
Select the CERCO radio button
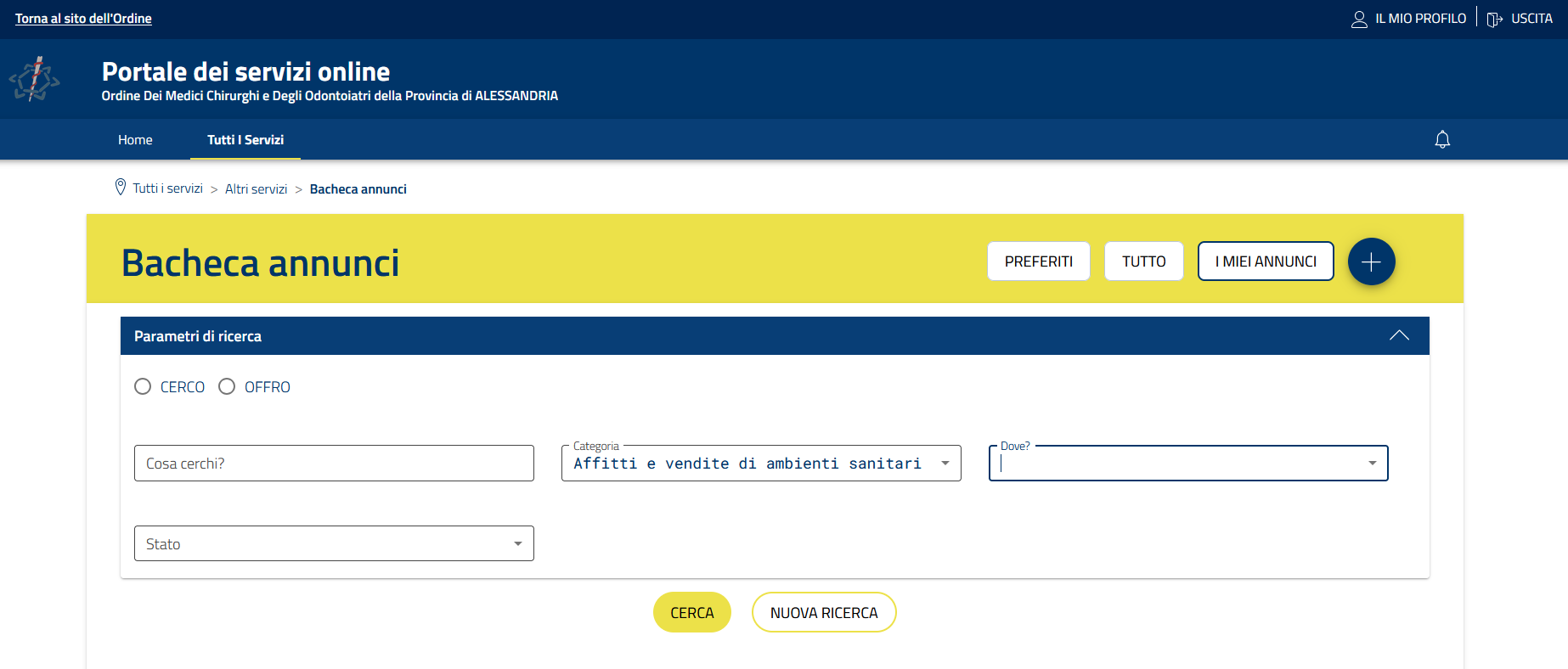(x=143, y=387)
